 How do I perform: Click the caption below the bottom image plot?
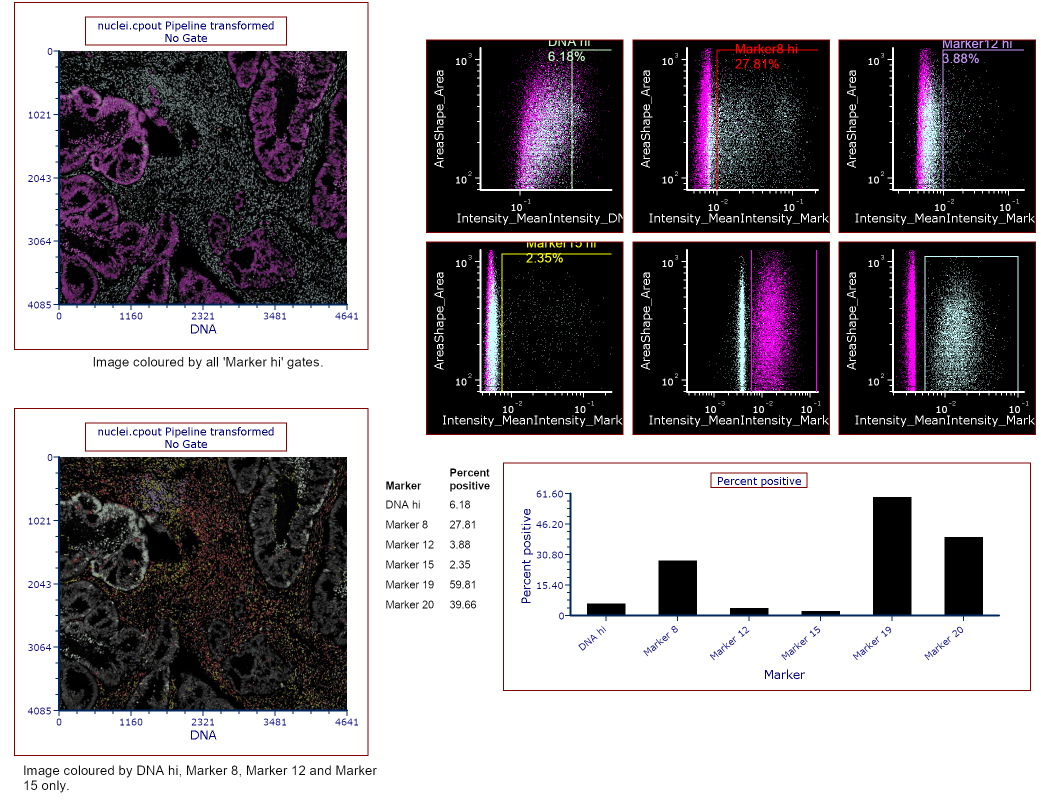[200, 778]
